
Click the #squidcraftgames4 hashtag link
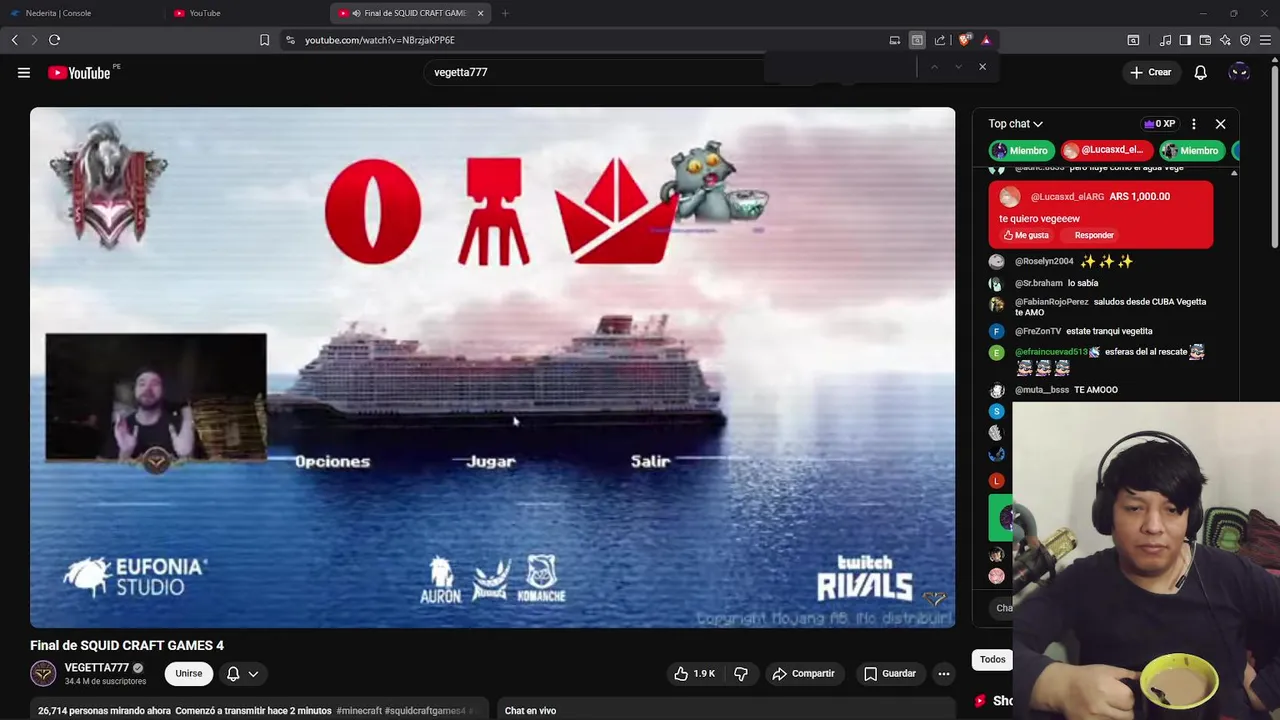[x=425, y=711]
